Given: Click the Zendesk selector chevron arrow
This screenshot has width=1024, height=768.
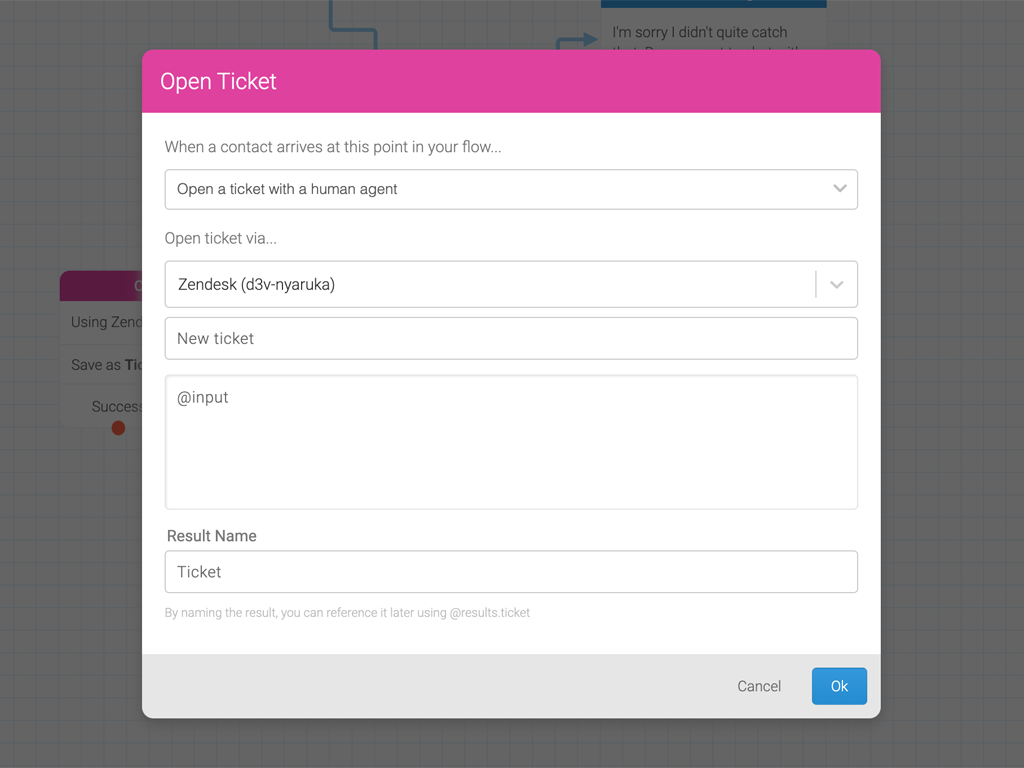Looking at the screenshot, I should pyautogui.click(x=837, y=285).
